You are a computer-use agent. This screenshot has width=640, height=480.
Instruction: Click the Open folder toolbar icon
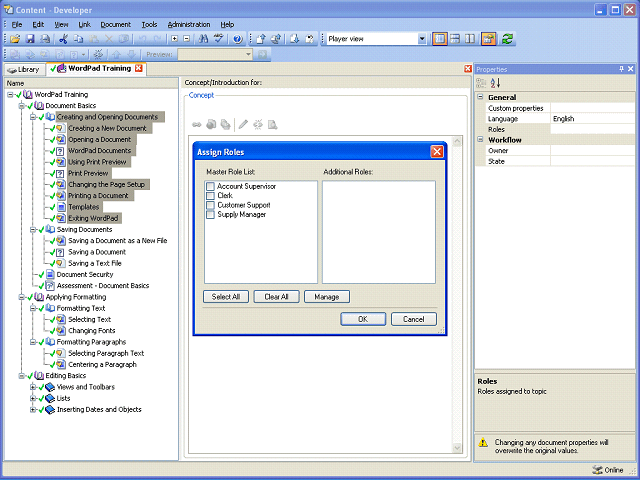coord(15,39)
